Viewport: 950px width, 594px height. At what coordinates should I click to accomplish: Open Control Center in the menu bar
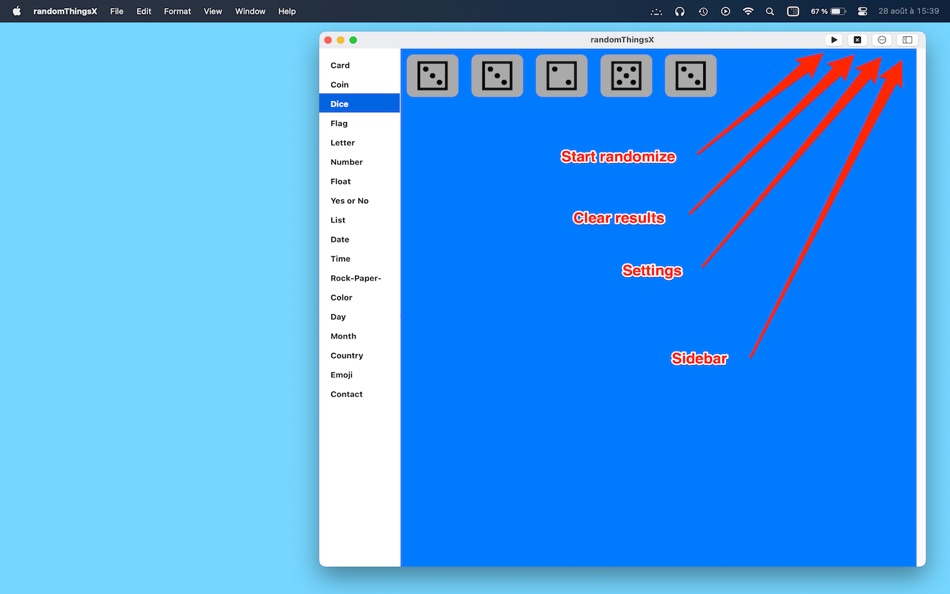point(862,11)
